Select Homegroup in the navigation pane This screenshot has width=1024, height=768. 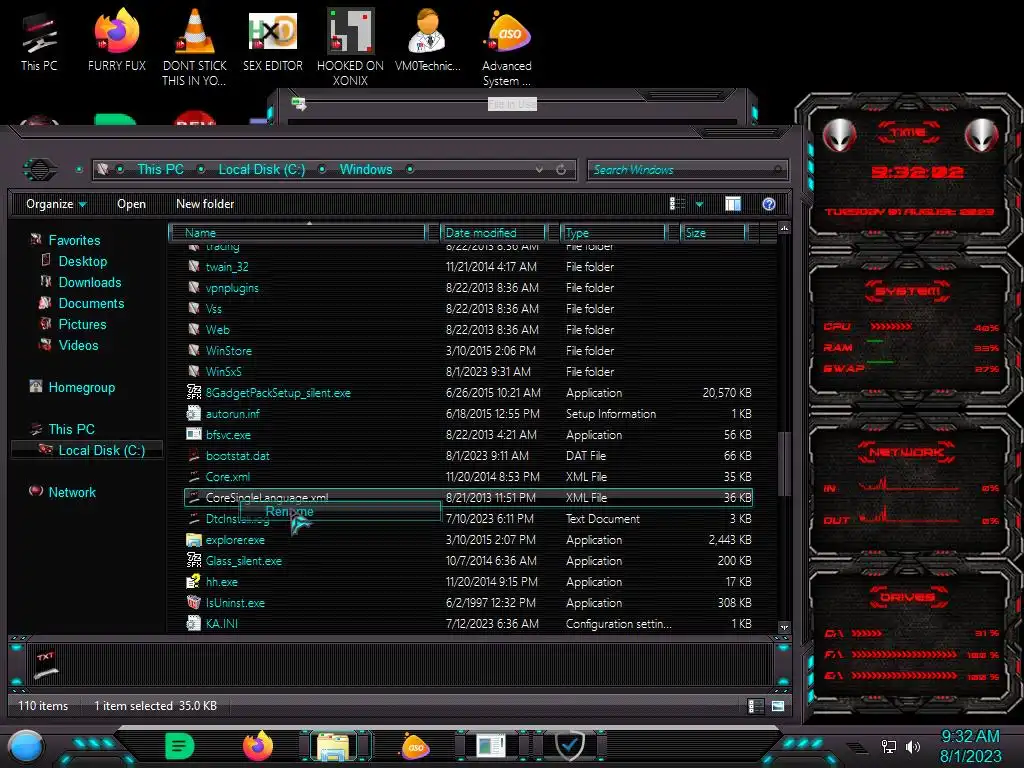(81, 387)
